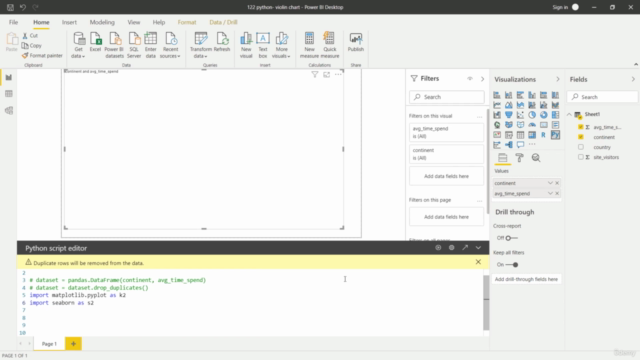This screenshot has height=360, width=640.
Task: Open the Format ribbon tab
Action: 187,22
